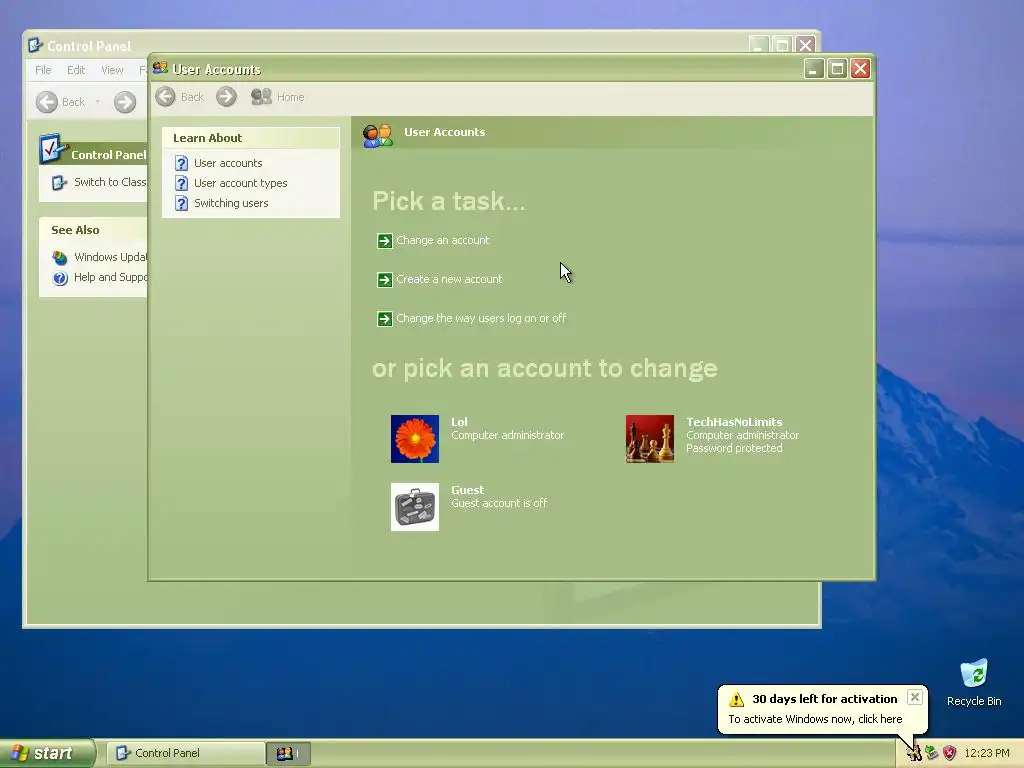
Task: Go to Home in User Accounts toolbar
Action: pos(278,97)
